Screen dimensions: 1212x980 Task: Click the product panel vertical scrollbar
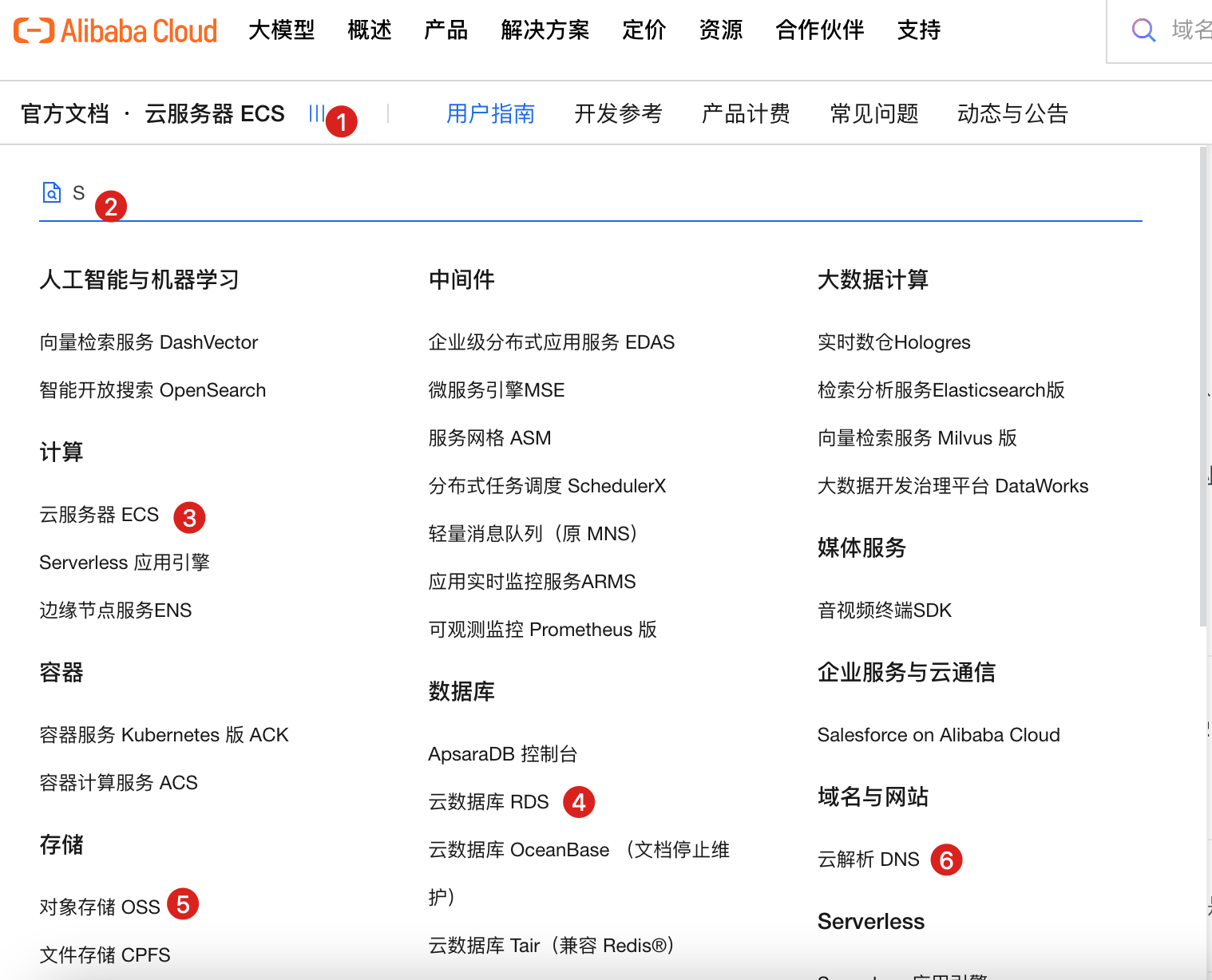(x=1204, y=386)
